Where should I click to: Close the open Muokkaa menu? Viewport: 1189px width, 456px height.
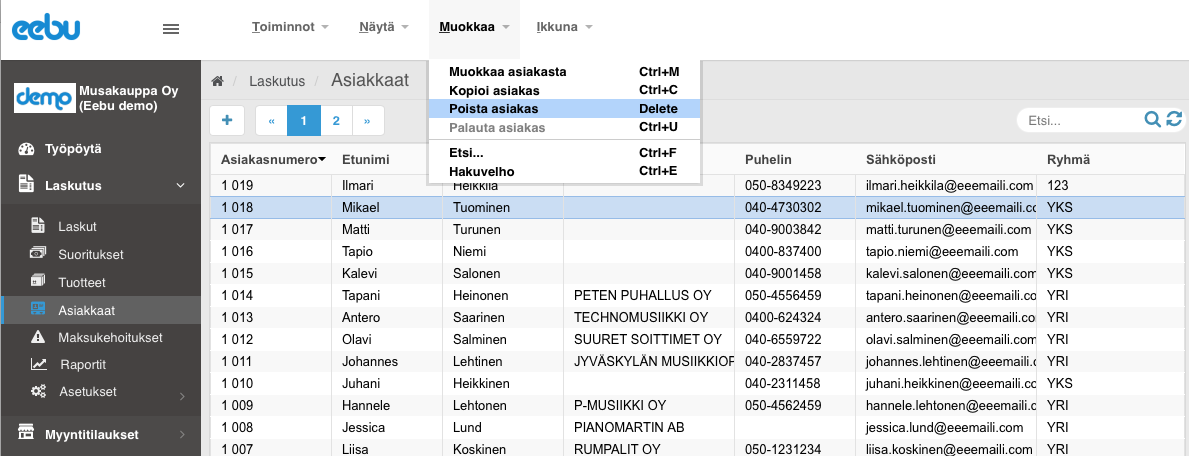[x=475, y=27]
